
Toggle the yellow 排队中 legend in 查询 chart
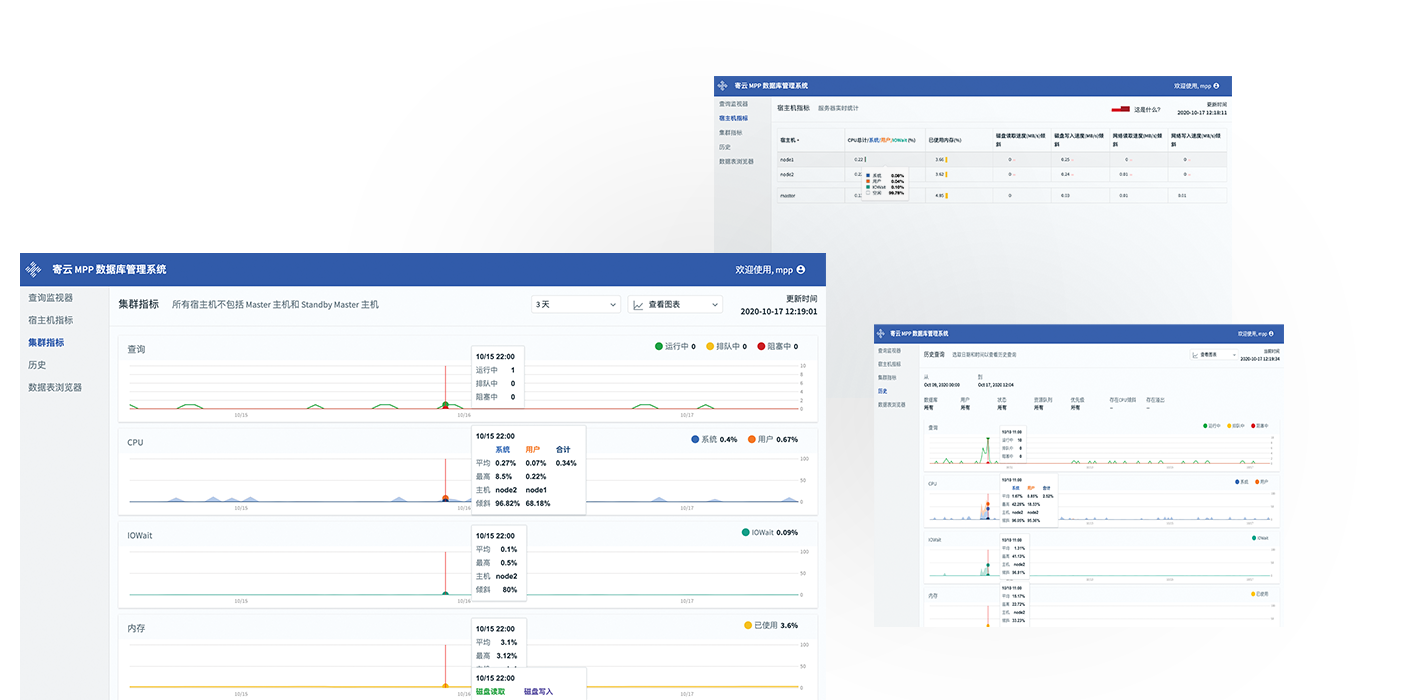click(711, 346)
